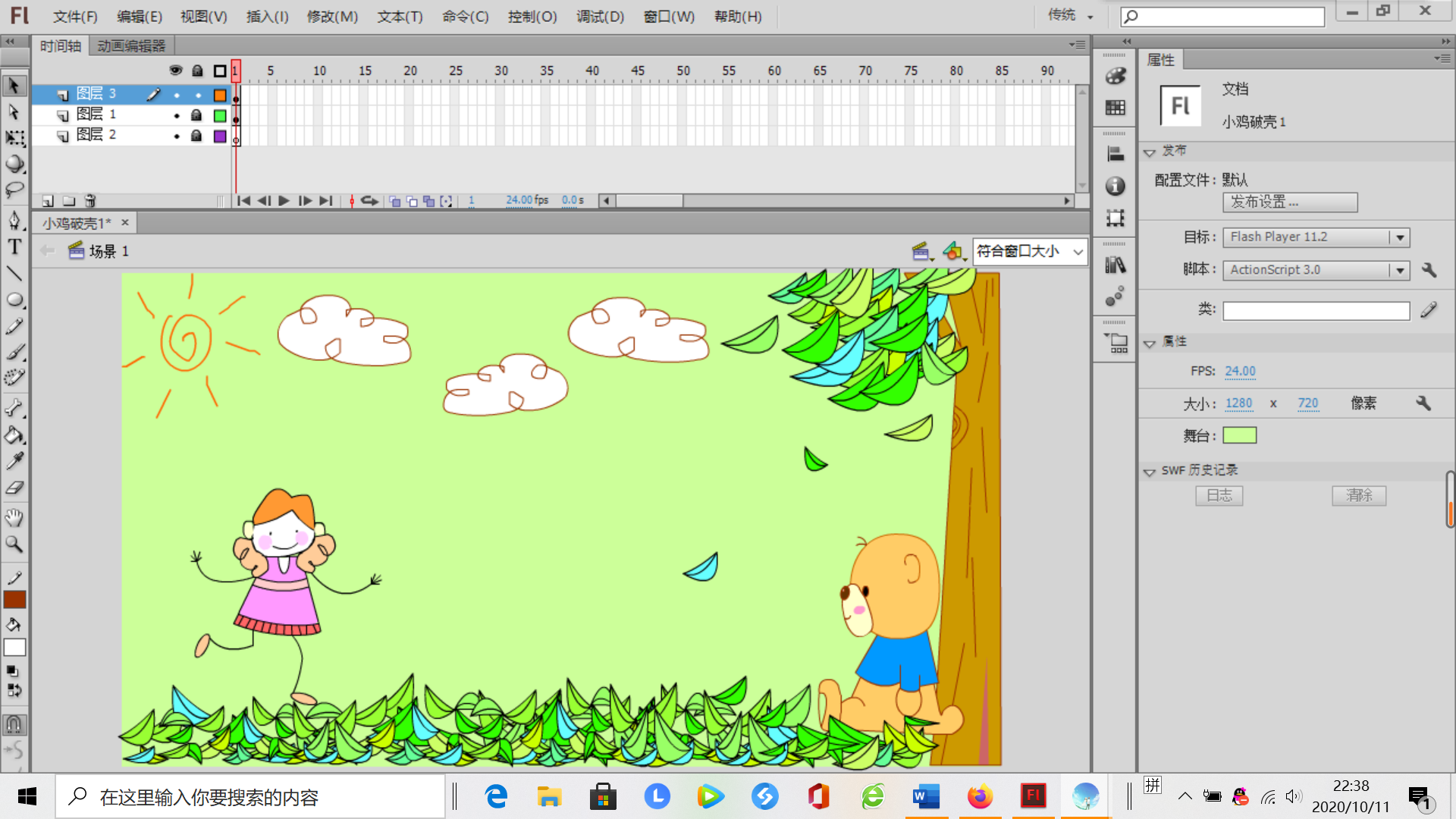This screenshot has width=1456, height=819.
Task: Open the Info panel icon
Action: tap(1115, 186)
